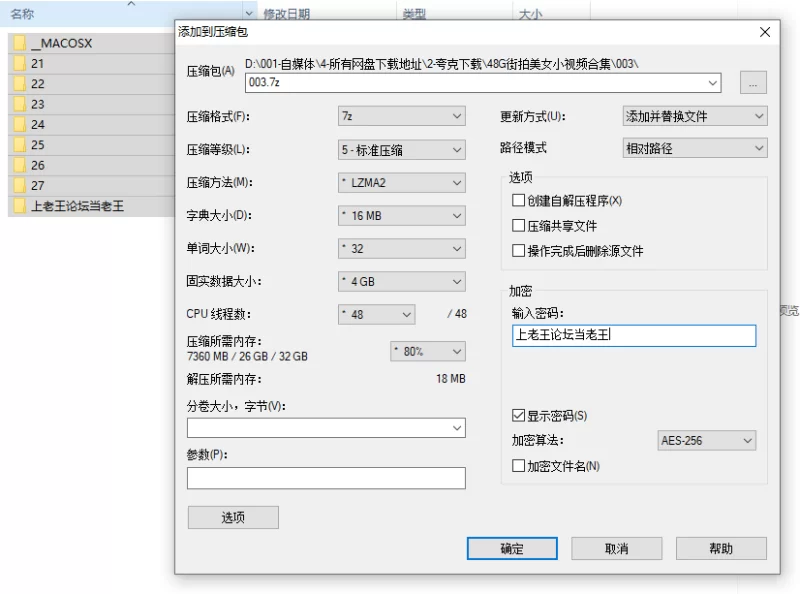Click the 选项 button

click(233, 517)
